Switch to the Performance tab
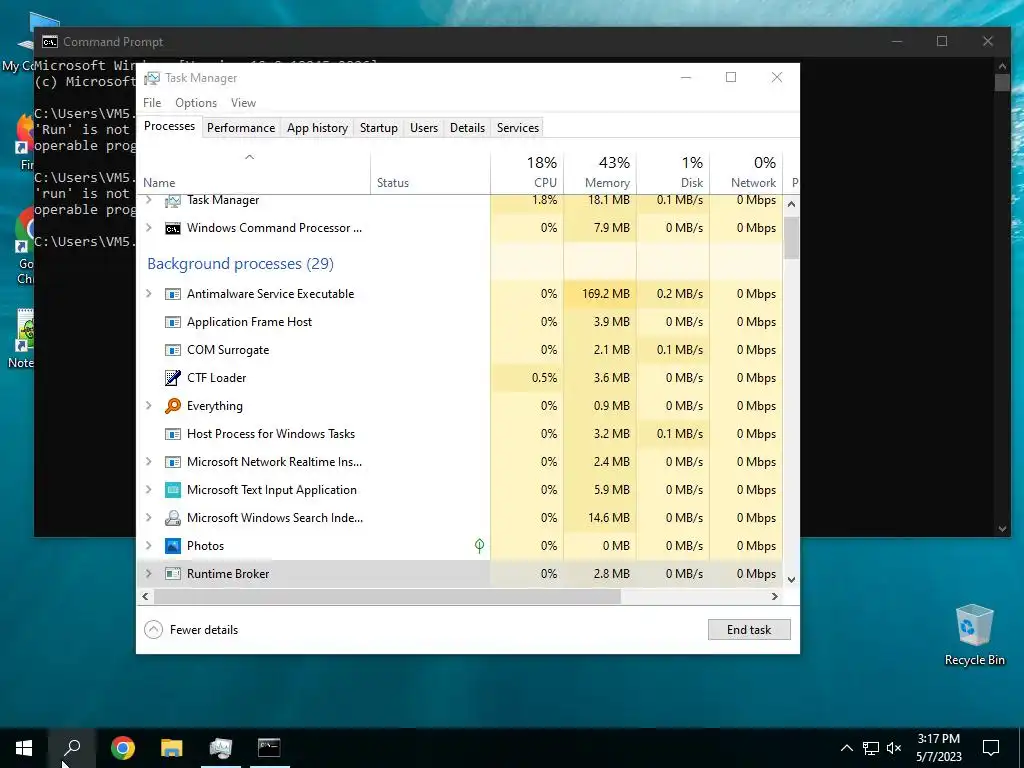 point(241,128)
